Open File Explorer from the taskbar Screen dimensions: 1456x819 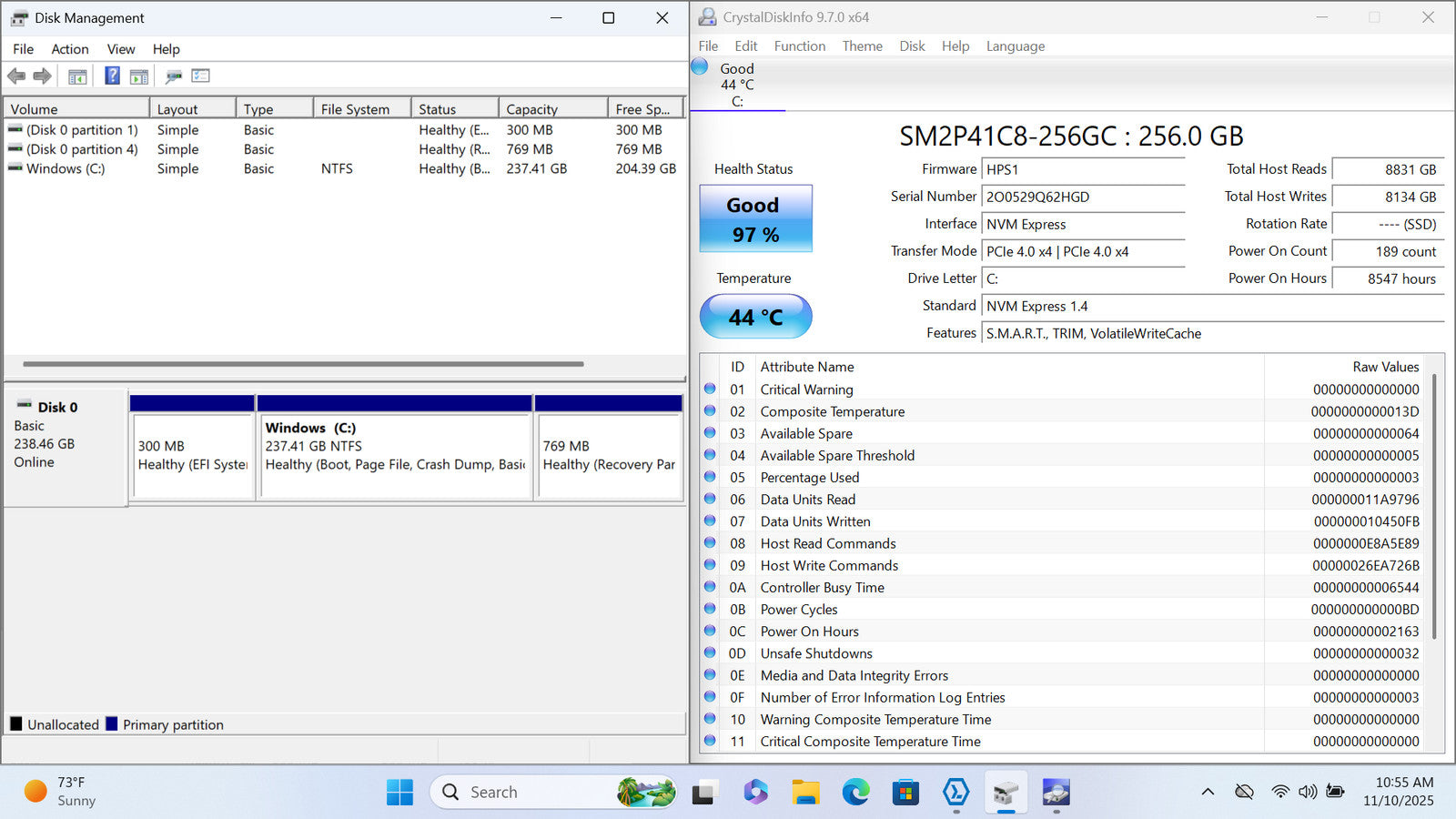coord(805,793)
